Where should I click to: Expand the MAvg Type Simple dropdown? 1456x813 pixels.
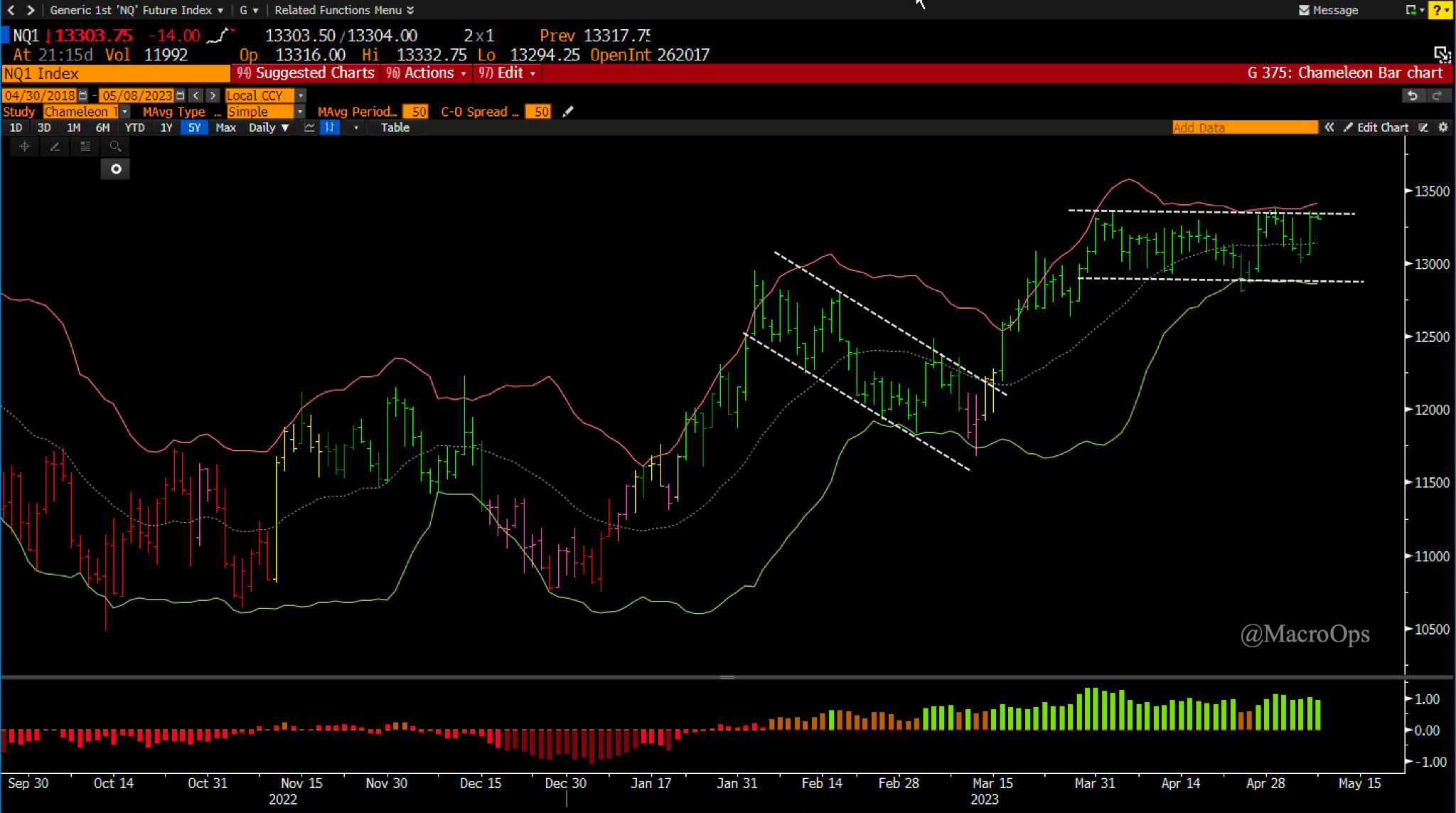(x=300, y=112)
